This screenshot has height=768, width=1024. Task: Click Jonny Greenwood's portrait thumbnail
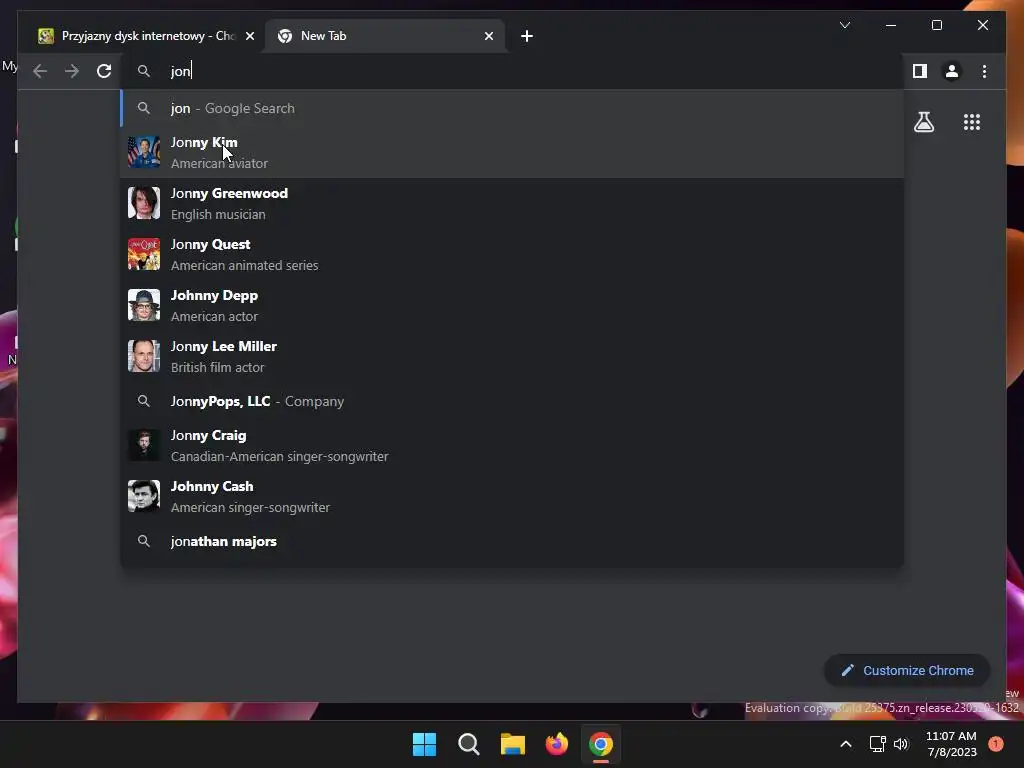(144, 203)
